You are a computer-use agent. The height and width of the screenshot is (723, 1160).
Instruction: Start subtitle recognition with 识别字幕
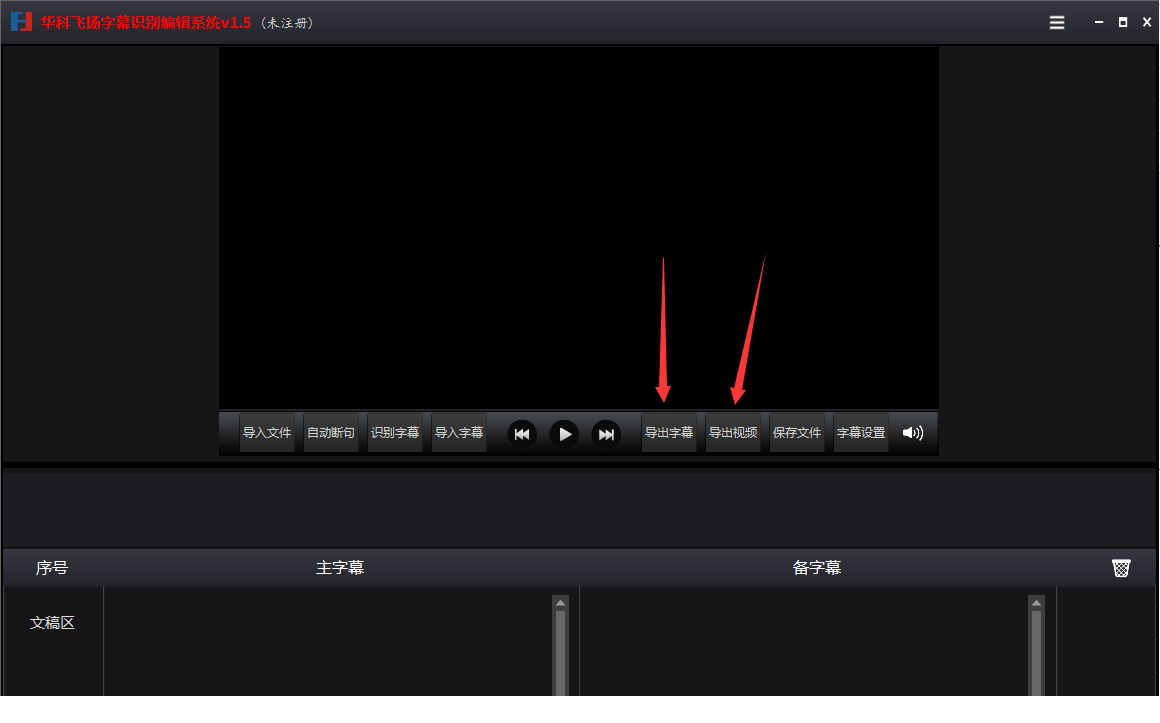click(395, 433)
